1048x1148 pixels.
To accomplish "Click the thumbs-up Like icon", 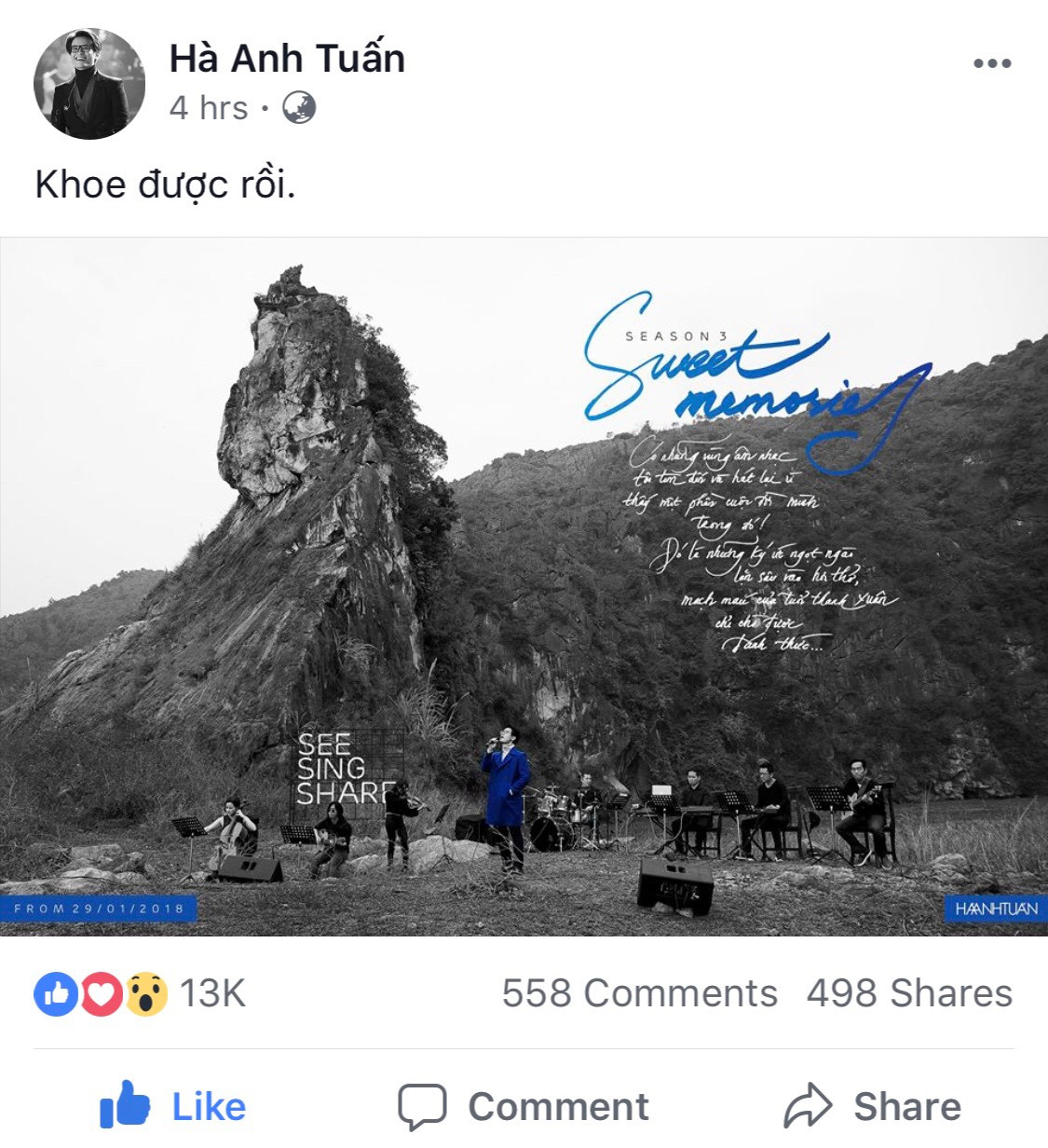I will (x=125, y=1105).
